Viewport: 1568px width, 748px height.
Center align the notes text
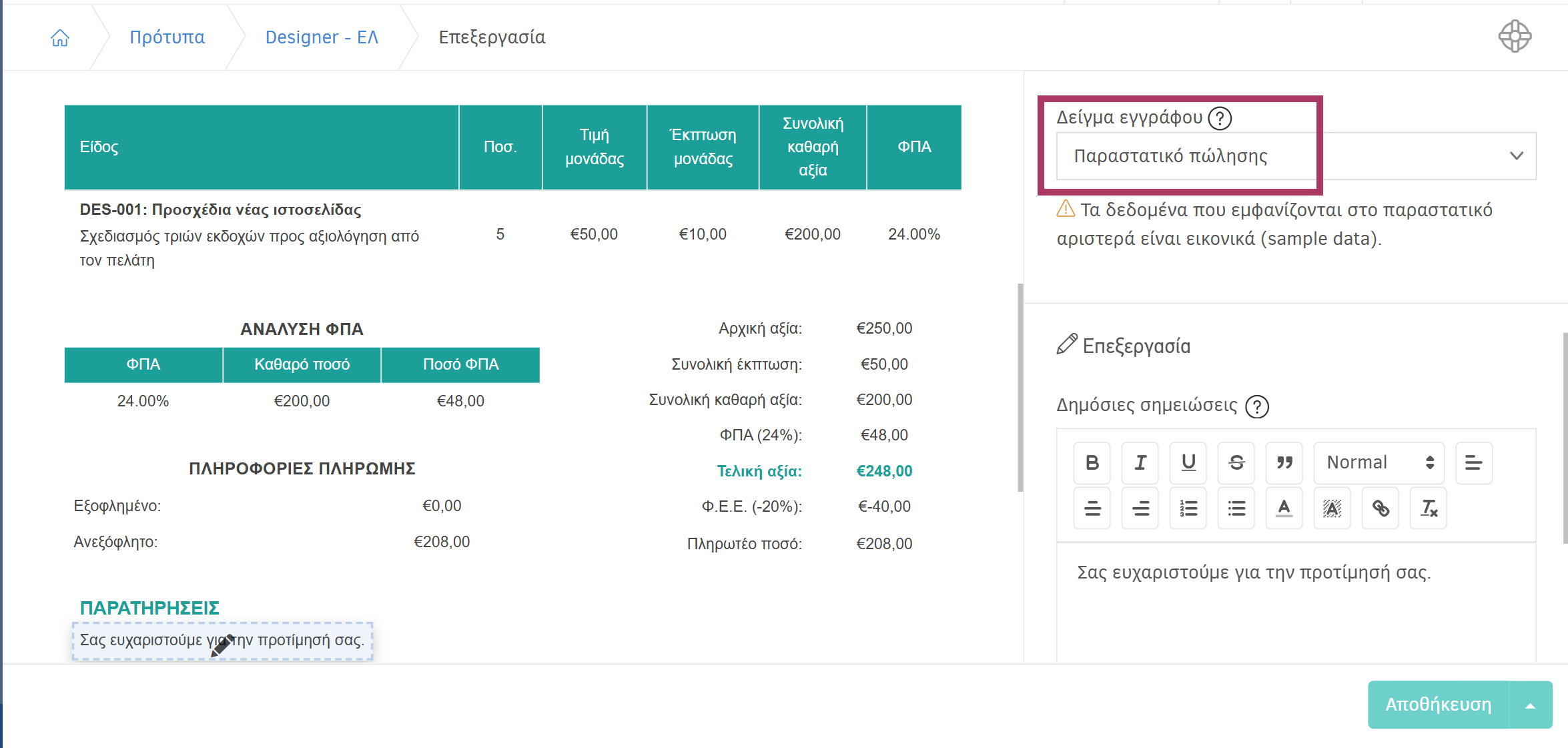tap(1092, 508)
